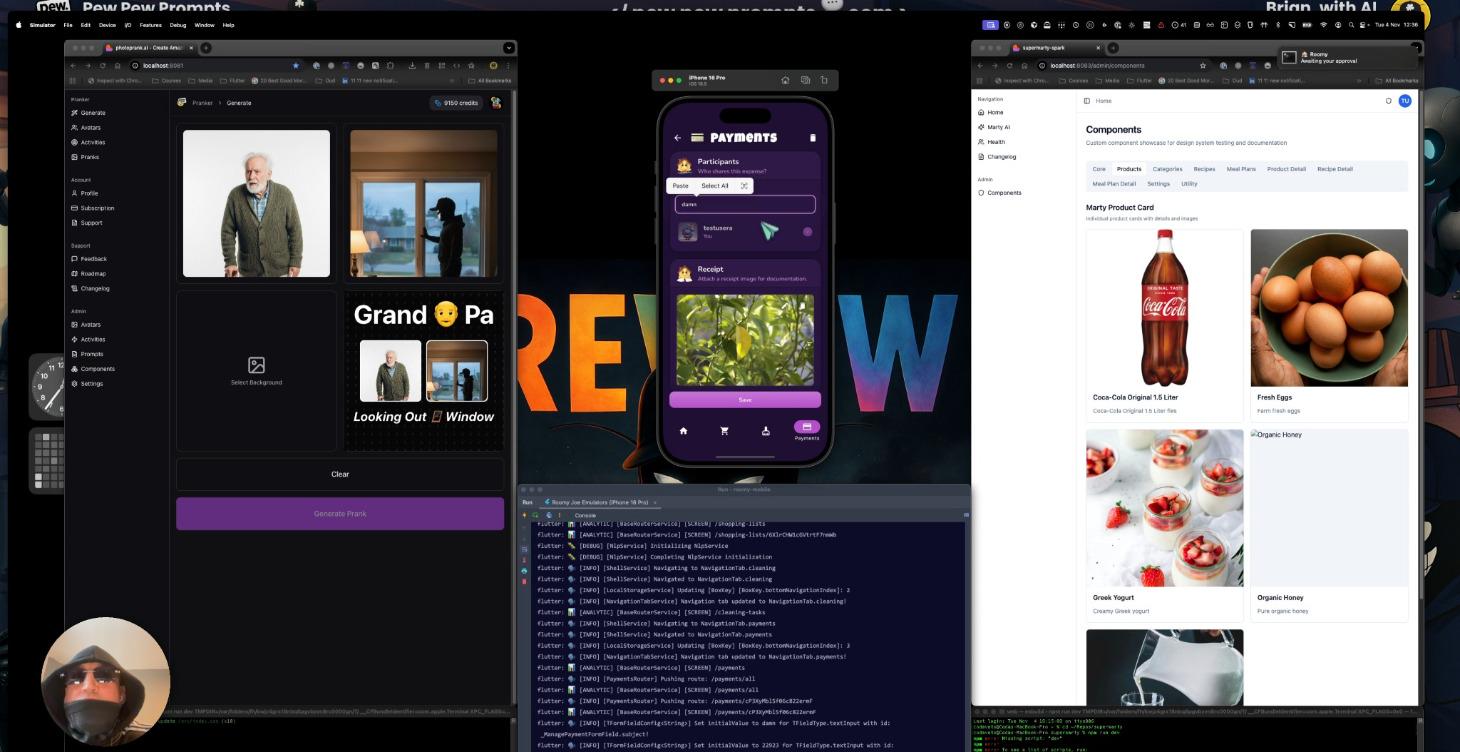
Task: Open the Debug menu in menu bar
Action: pyautogui.click(x=177, y=25)
